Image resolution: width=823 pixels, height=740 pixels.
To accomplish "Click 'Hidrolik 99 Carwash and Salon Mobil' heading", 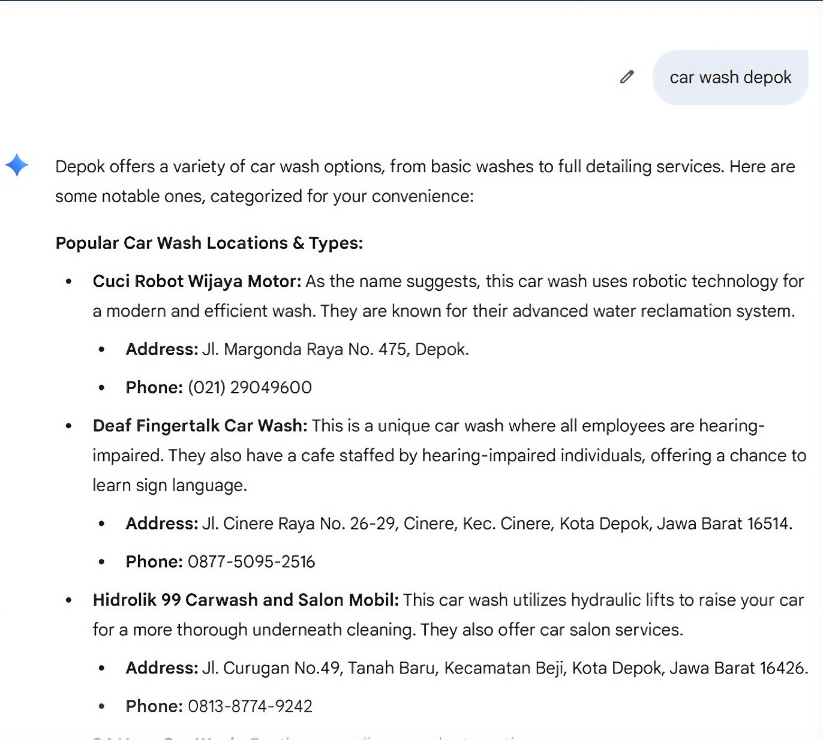I will point(246,600).
